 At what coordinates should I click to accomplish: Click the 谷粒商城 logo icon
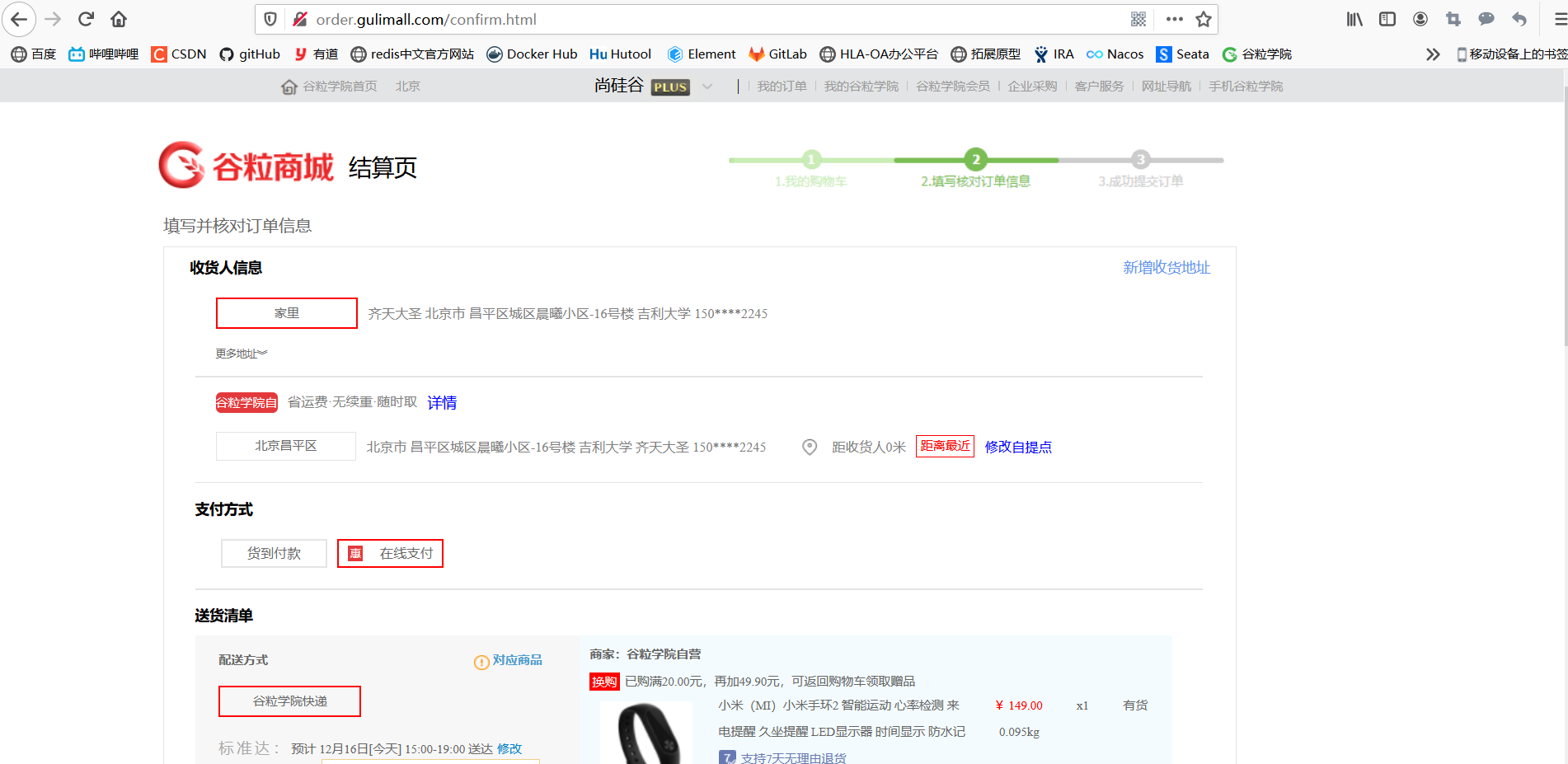click(x=182, y=165)
